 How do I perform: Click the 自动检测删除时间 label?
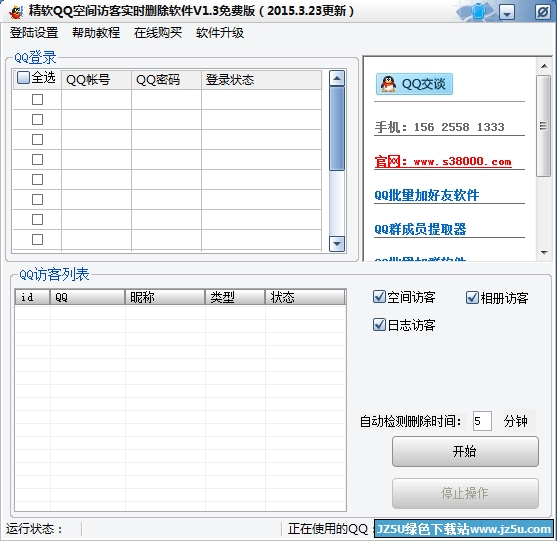(x=411, y=421)
